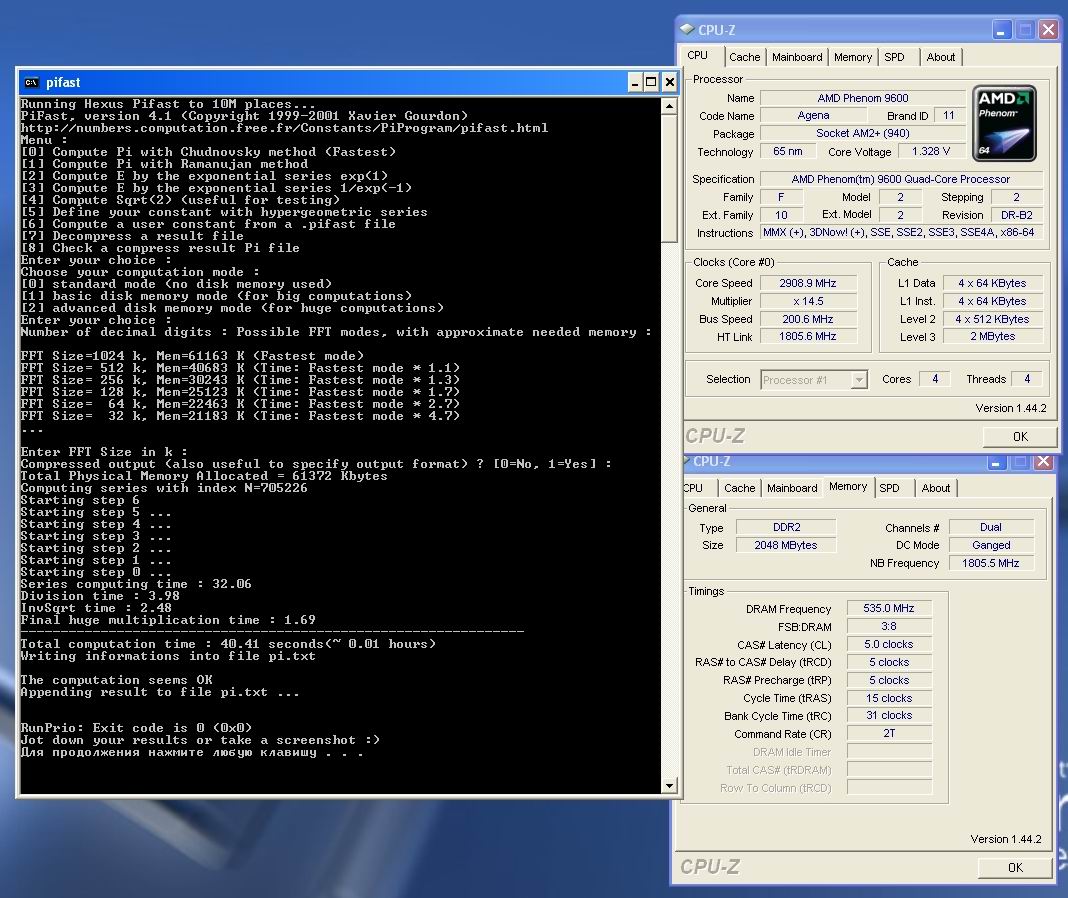Click the Level 3 cache value 2 MBytes

pyautogui.click(x=992, y=337)
